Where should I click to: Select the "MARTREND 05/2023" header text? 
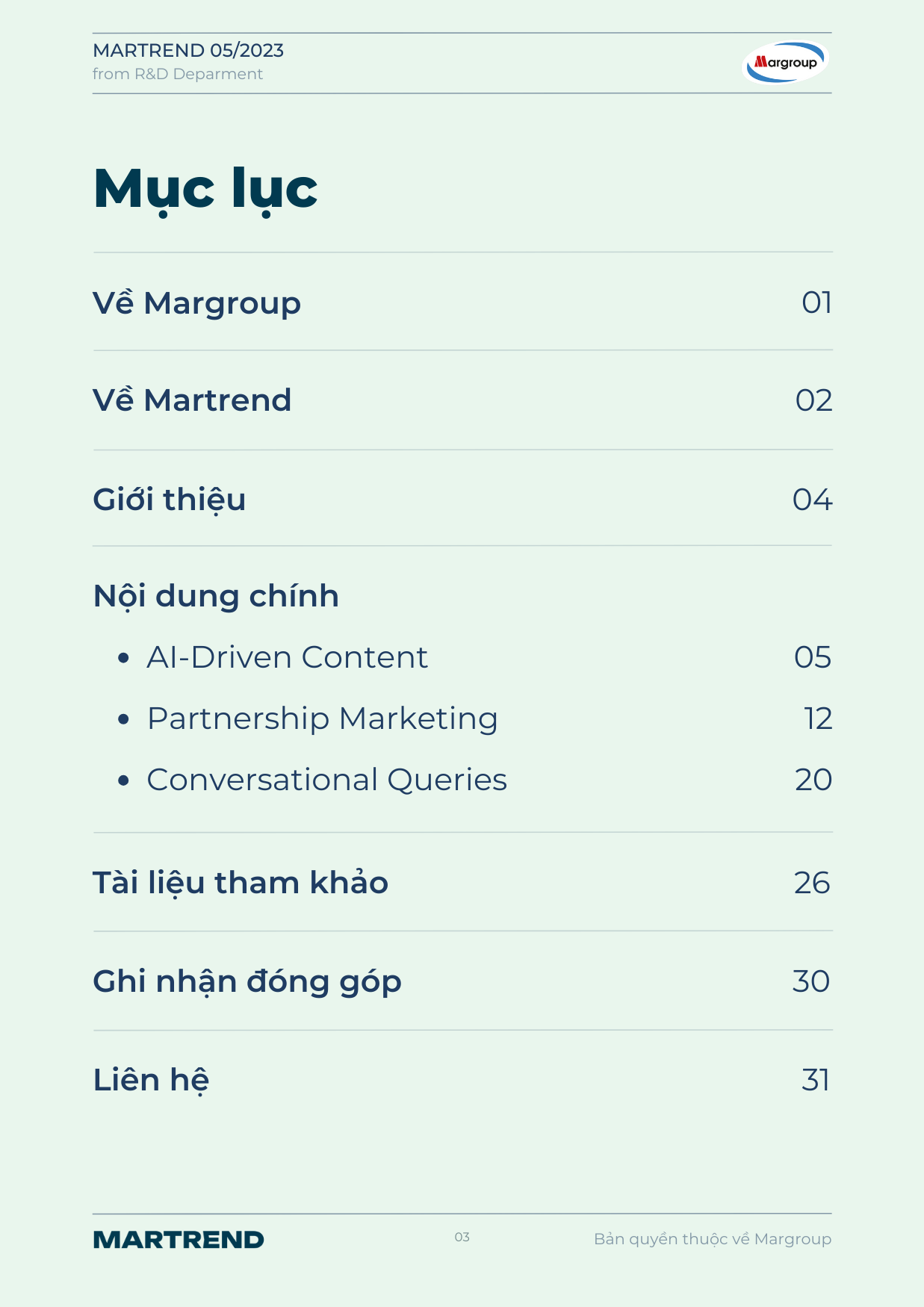tap(188, 50)
